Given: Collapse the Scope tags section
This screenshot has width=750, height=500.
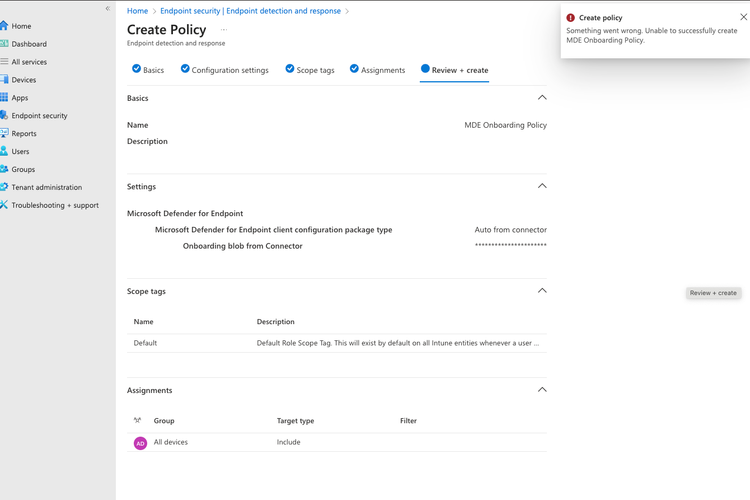Looking at the screenshot, I should 542,291.
